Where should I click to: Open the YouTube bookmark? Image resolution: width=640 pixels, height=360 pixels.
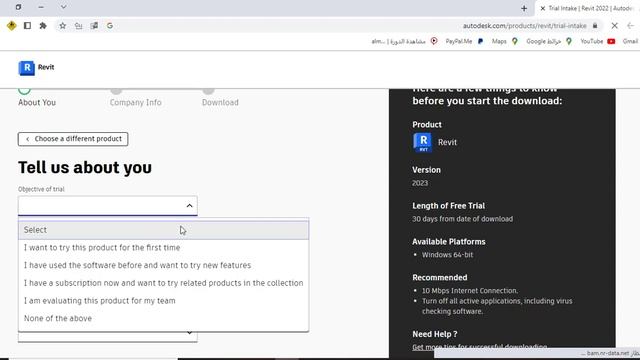598,41
